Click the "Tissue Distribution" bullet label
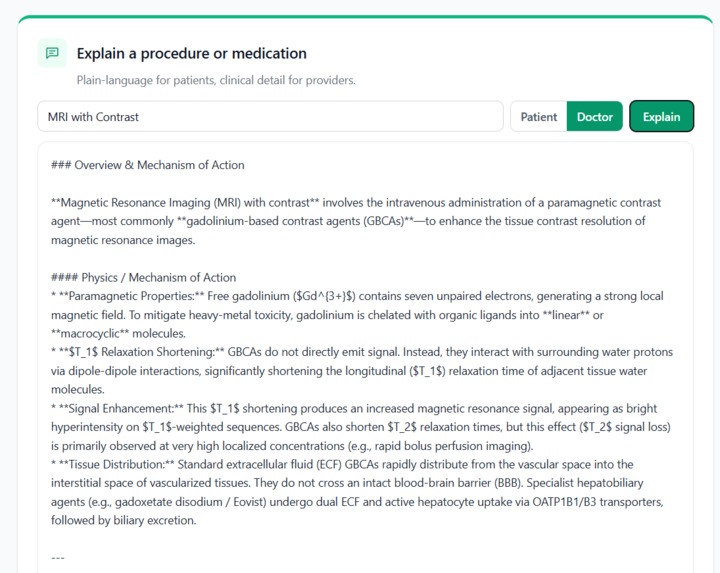 pos(117,465)
